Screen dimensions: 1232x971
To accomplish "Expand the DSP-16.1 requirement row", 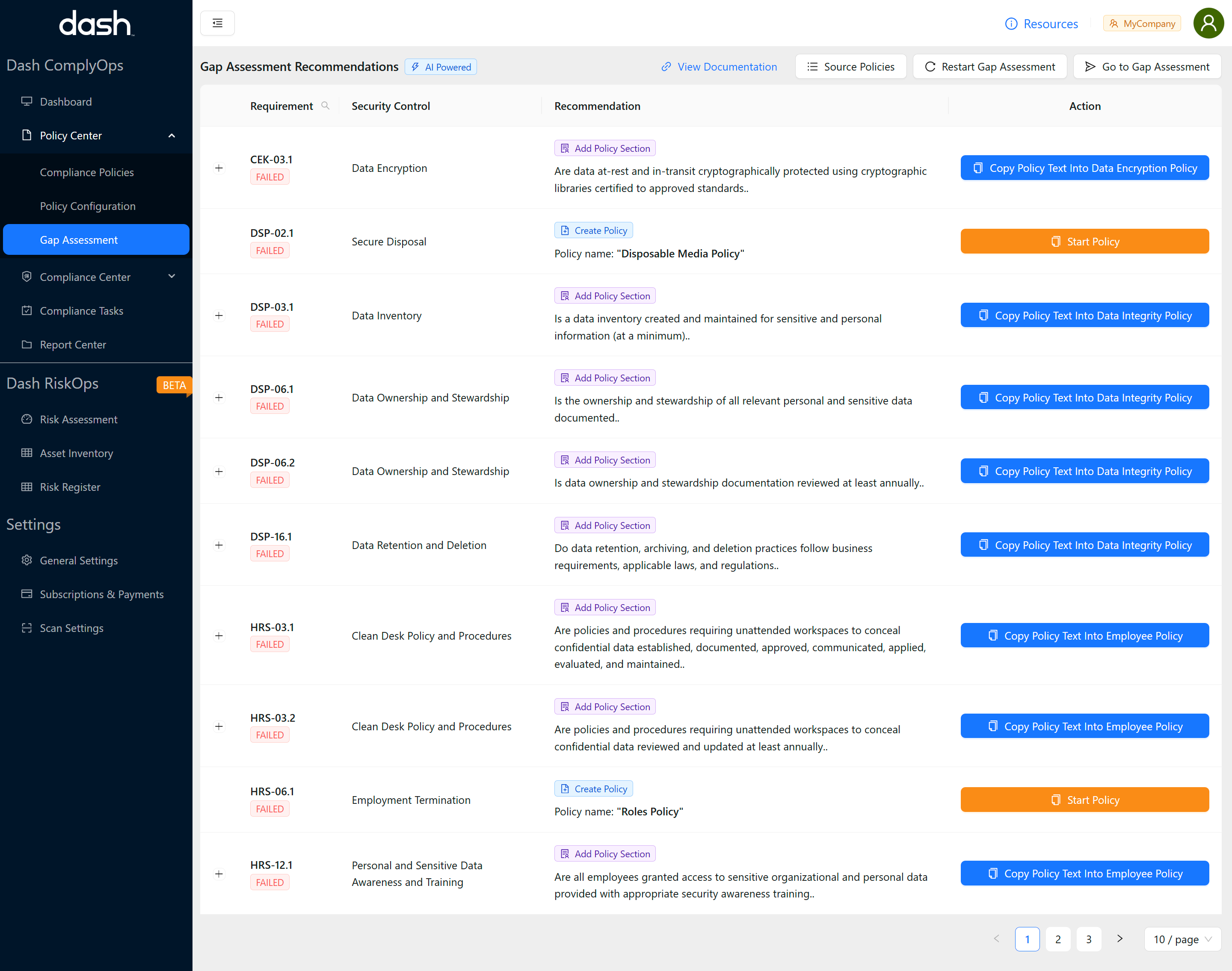I will pos(219,545).
